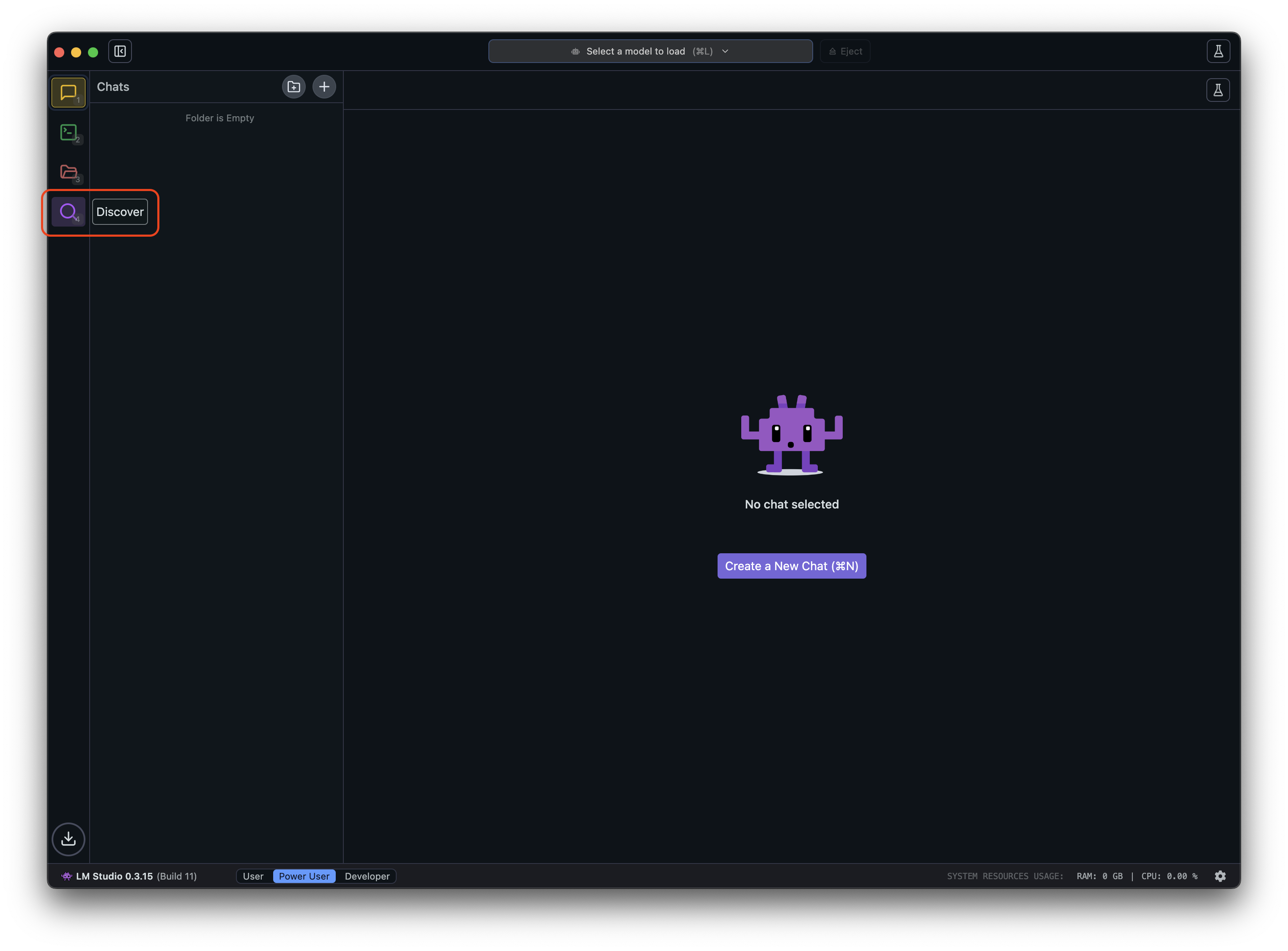Click the purple mascot illustration
This screenshot has width=1288, height=951.
point(791,435)
